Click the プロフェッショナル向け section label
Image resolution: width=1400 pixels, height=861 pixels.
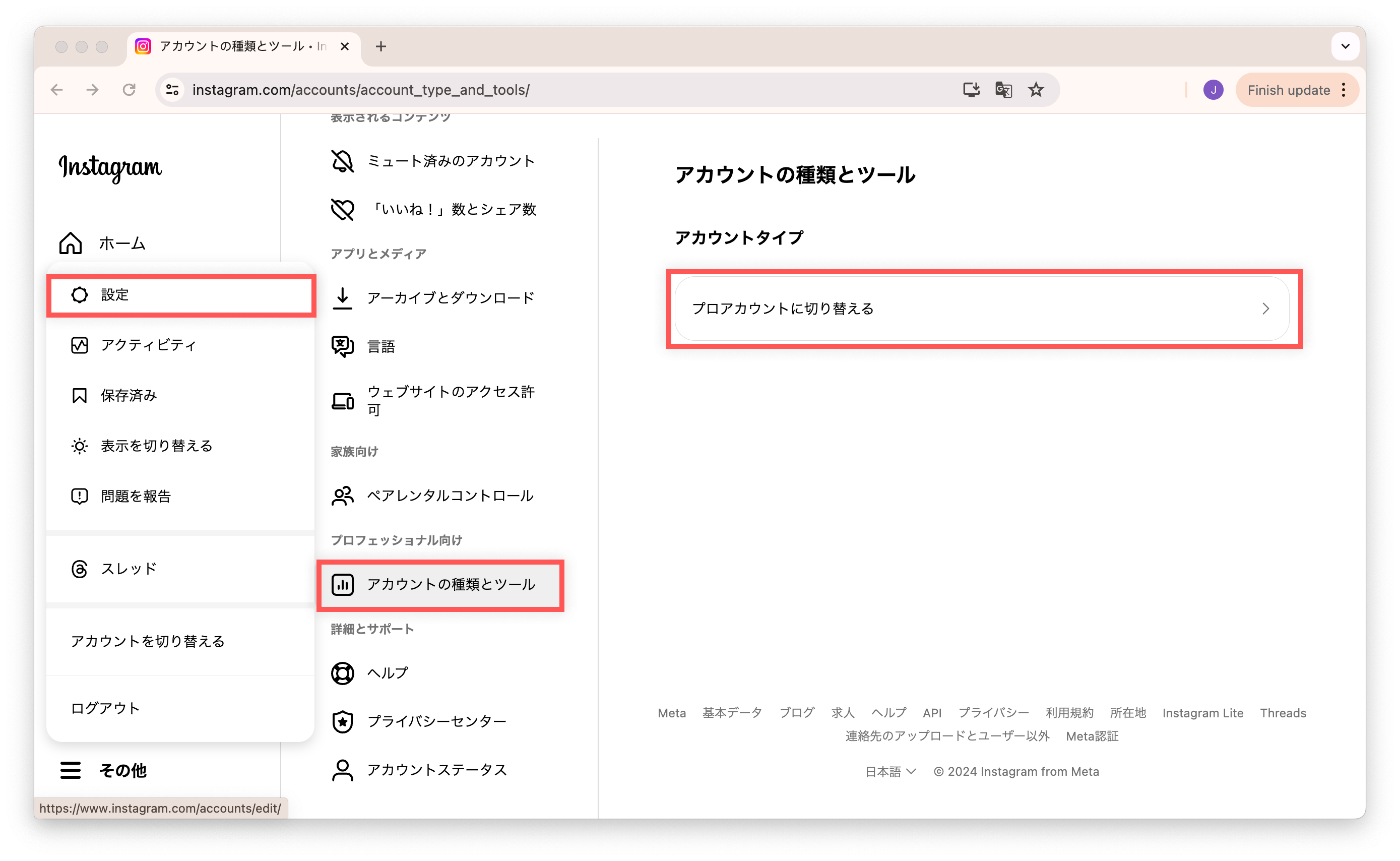pos(396,540)
